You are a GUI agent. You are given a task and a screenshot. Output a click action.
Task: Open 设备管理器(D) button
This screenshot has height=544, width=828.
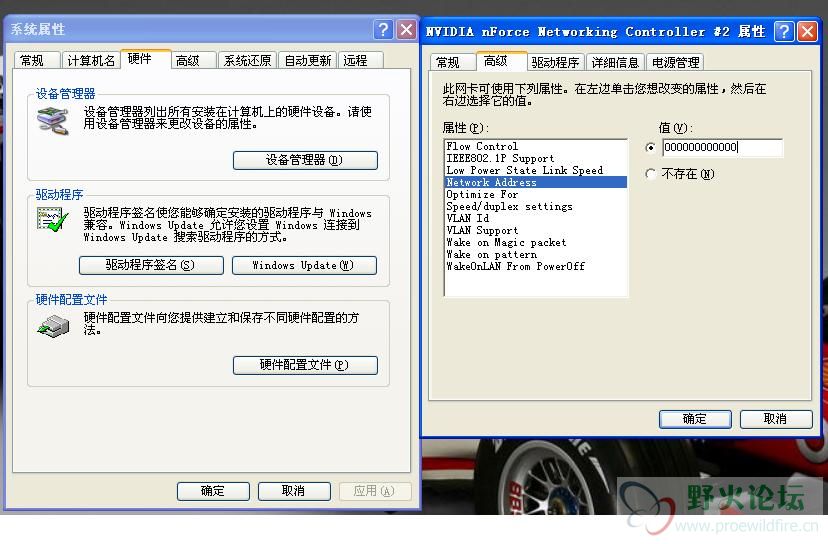click(x=305, y=160)
